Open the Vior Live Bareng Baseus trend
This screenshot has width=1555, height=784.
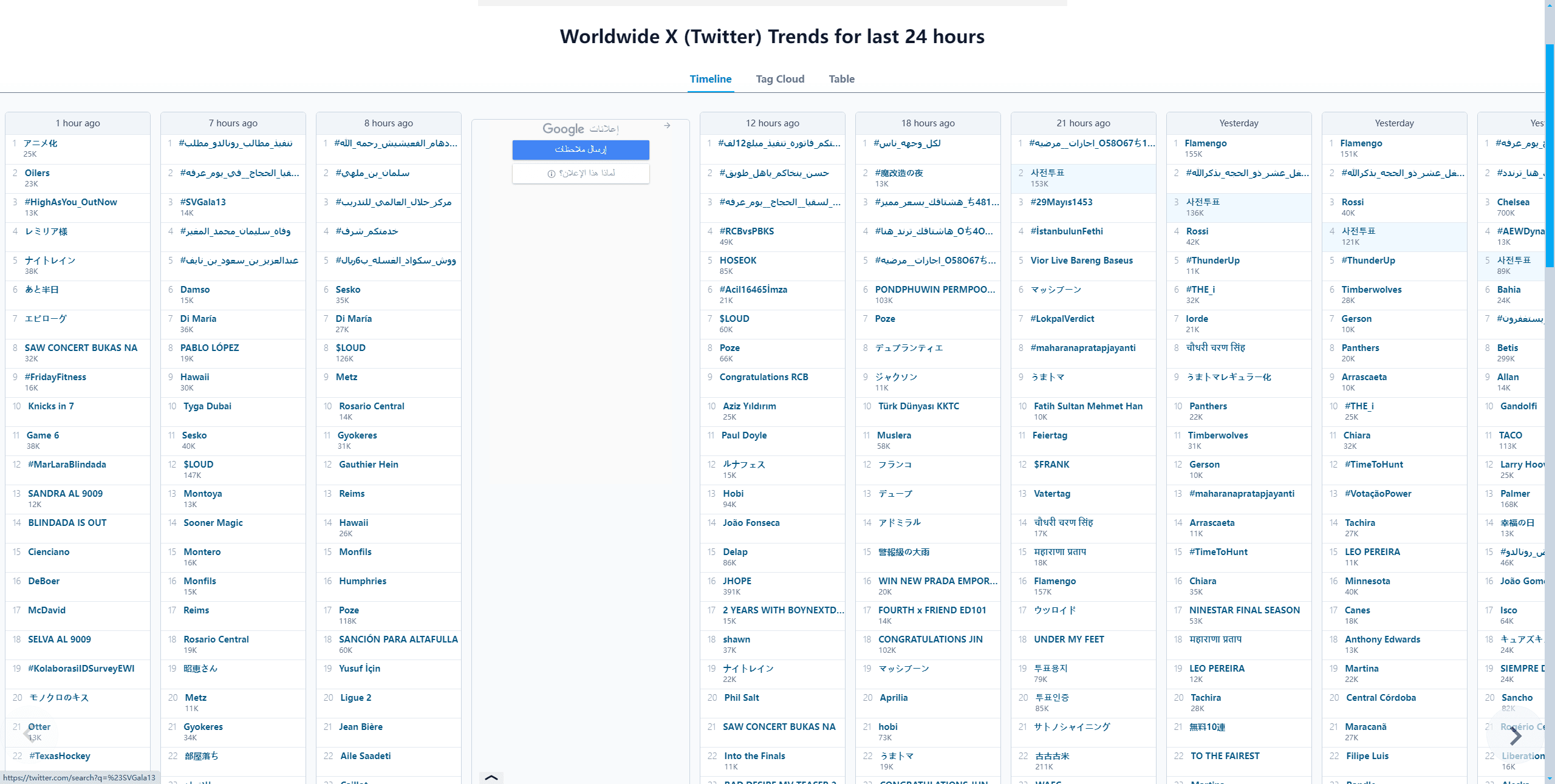point(1081,261)
